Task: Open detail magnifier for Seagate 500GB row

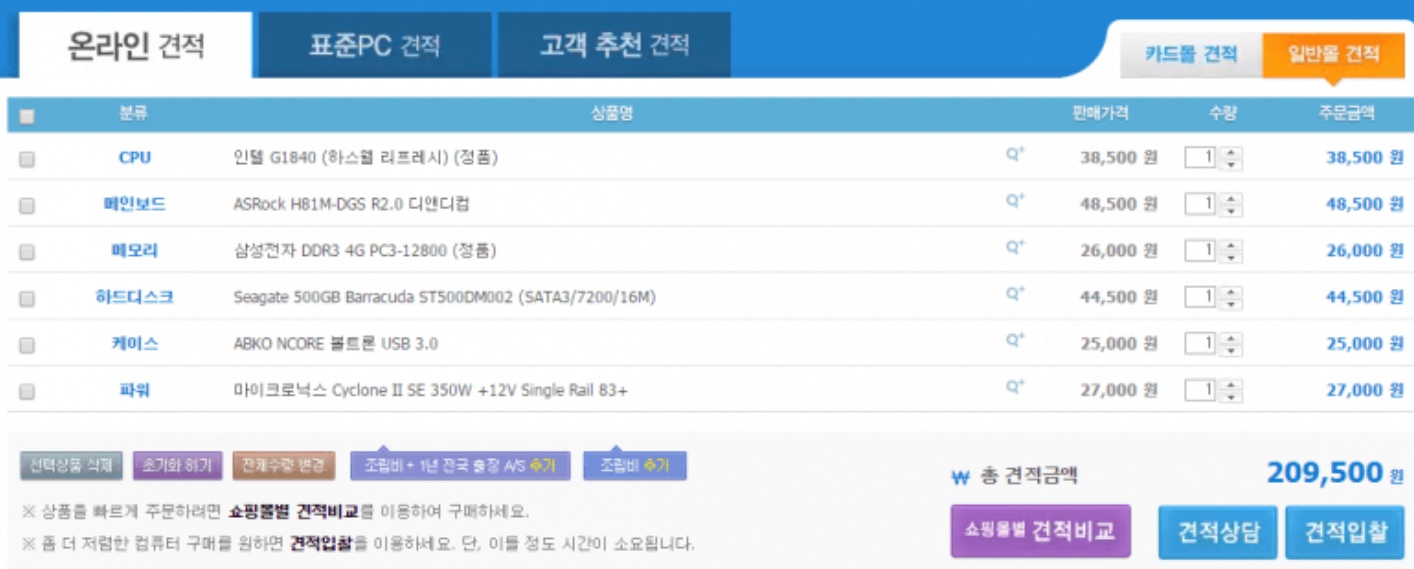Action: [x=1015, y=294]
